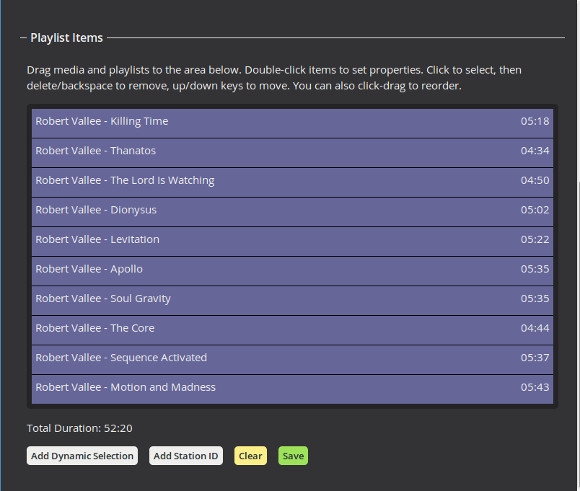The height and width of the screenshot is (491, 580).
Task: Save the playlist with the green button
Action: pyautogui.click(x=293, y=455)
